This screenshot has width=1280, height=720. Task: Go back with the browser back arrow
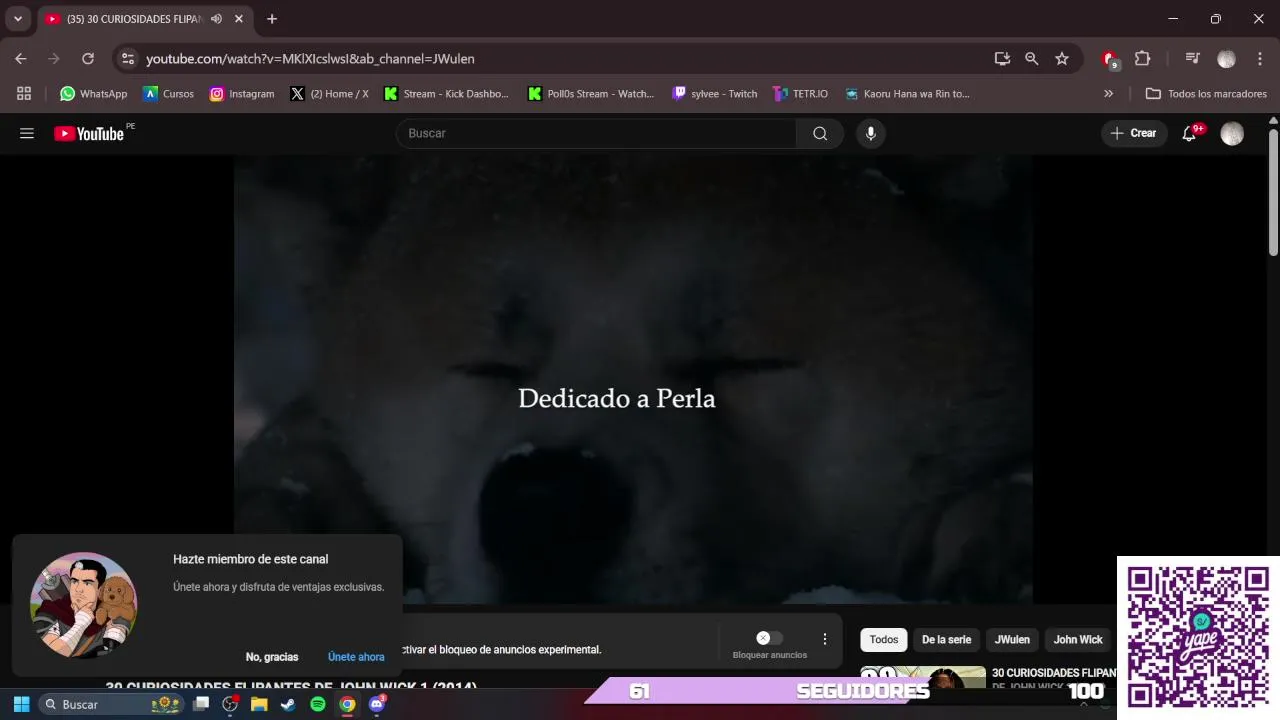click(x=21, y=59)
